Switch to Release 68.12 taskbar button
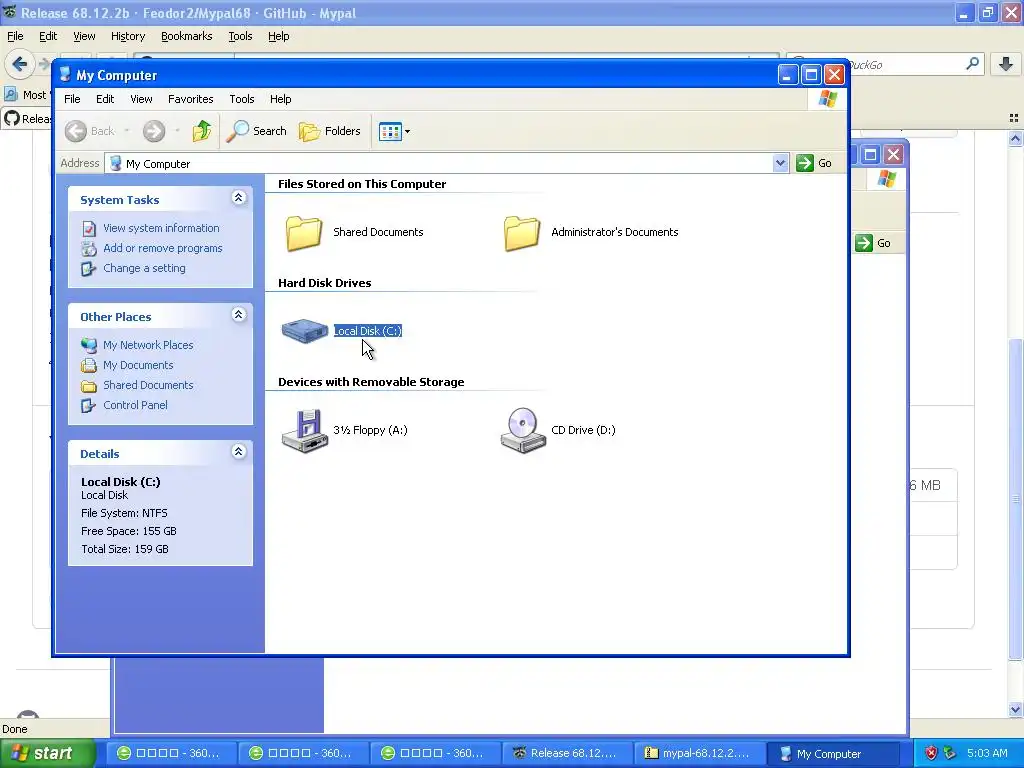This screenshot has height=768, width=1024. point(566,753)
